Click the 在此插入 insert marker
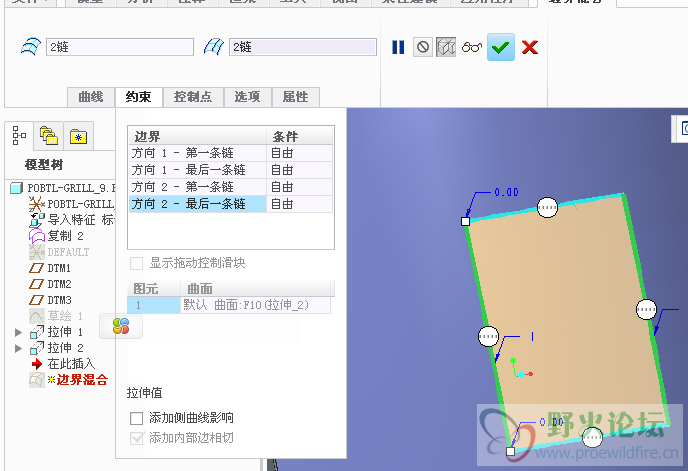 (x=63, y=364)
